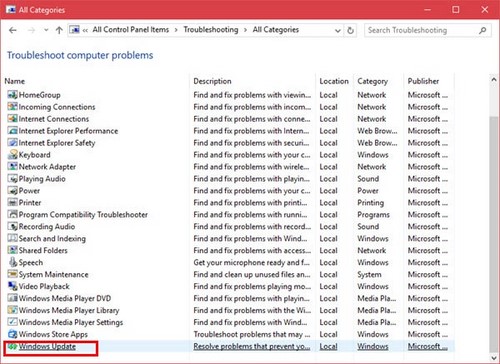
Task: Click the 'System' category cell
Action: point(369,275)
